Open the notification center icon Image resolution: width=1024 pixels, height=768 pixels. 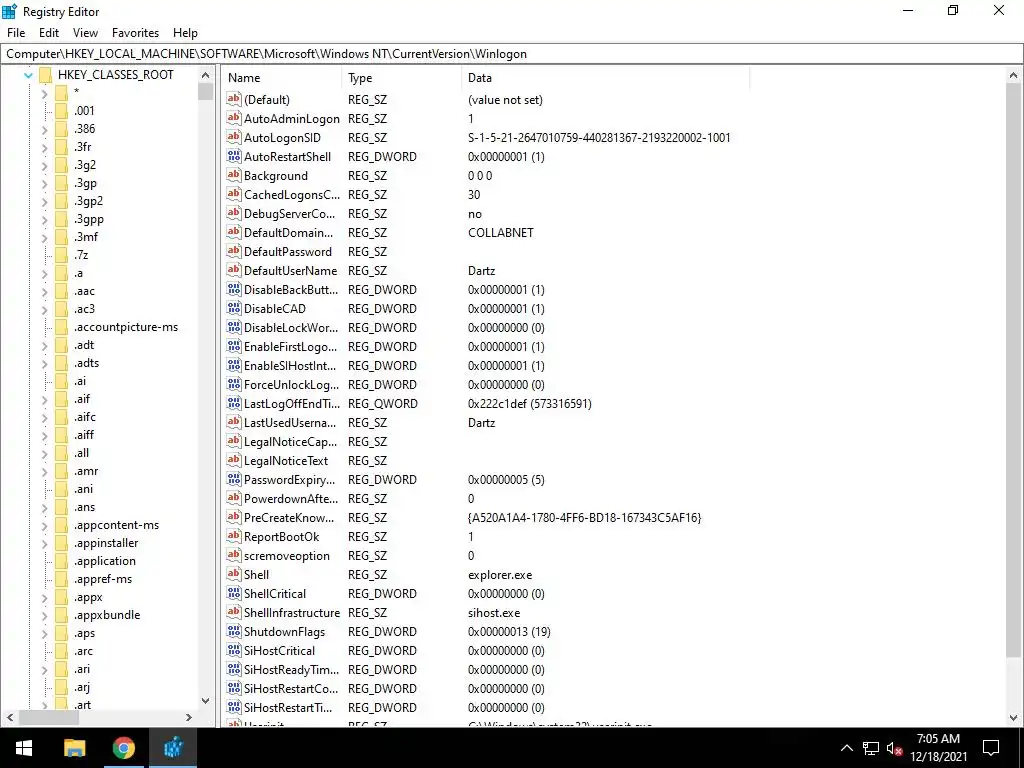[991, 748]
